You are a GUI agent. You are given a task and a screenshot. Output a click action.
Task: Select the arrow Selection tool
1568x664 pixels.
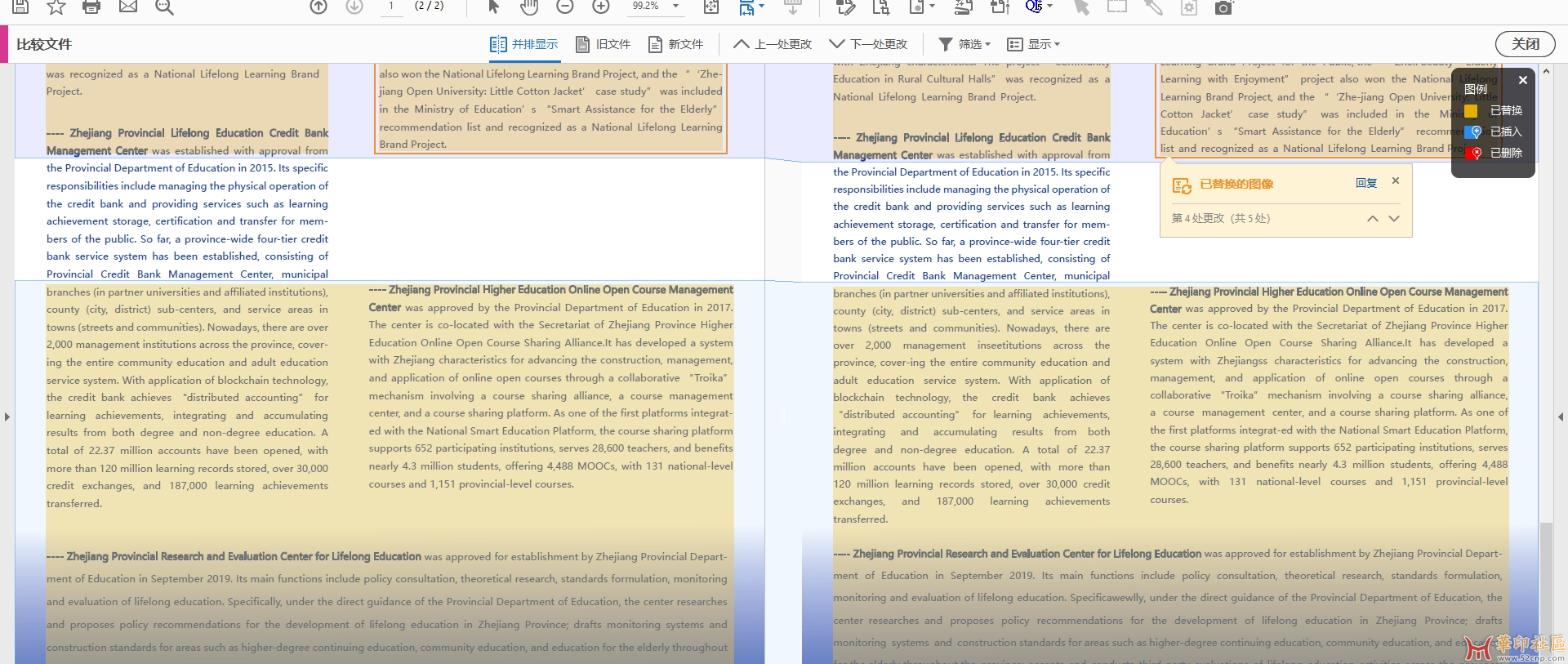pyautogui.click(x=493, y=7)
